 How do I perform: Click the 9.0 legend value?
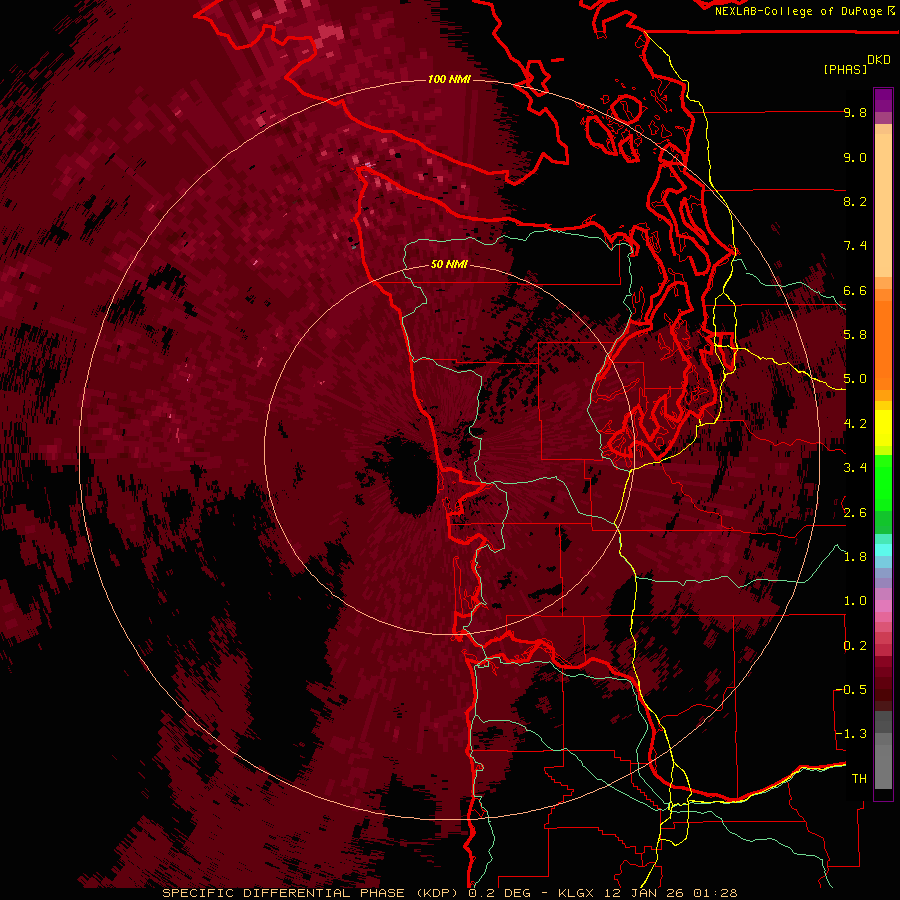pyautogui.click(x=855, y=157)
